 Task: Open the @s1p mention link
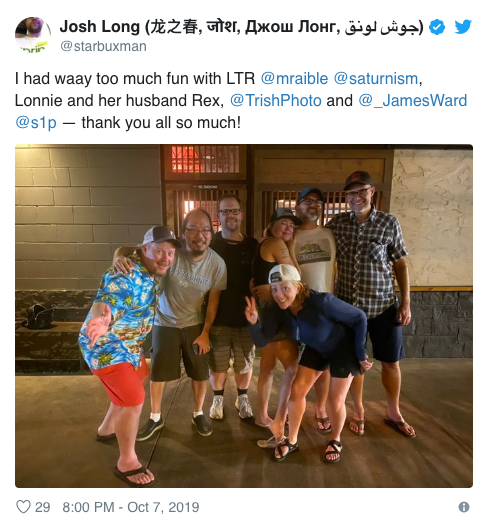pyautogui.click(x=36, y=123)
